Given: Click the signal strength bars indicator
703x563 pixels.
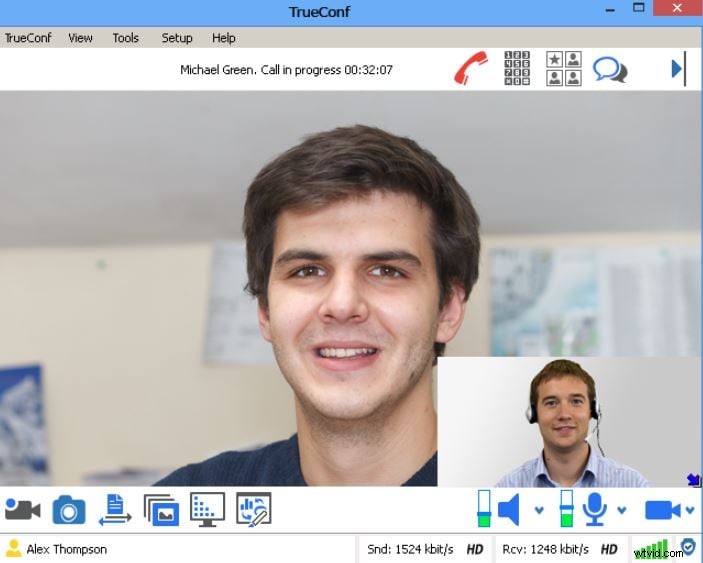Looking at the screenshot, I should point(651,549).
